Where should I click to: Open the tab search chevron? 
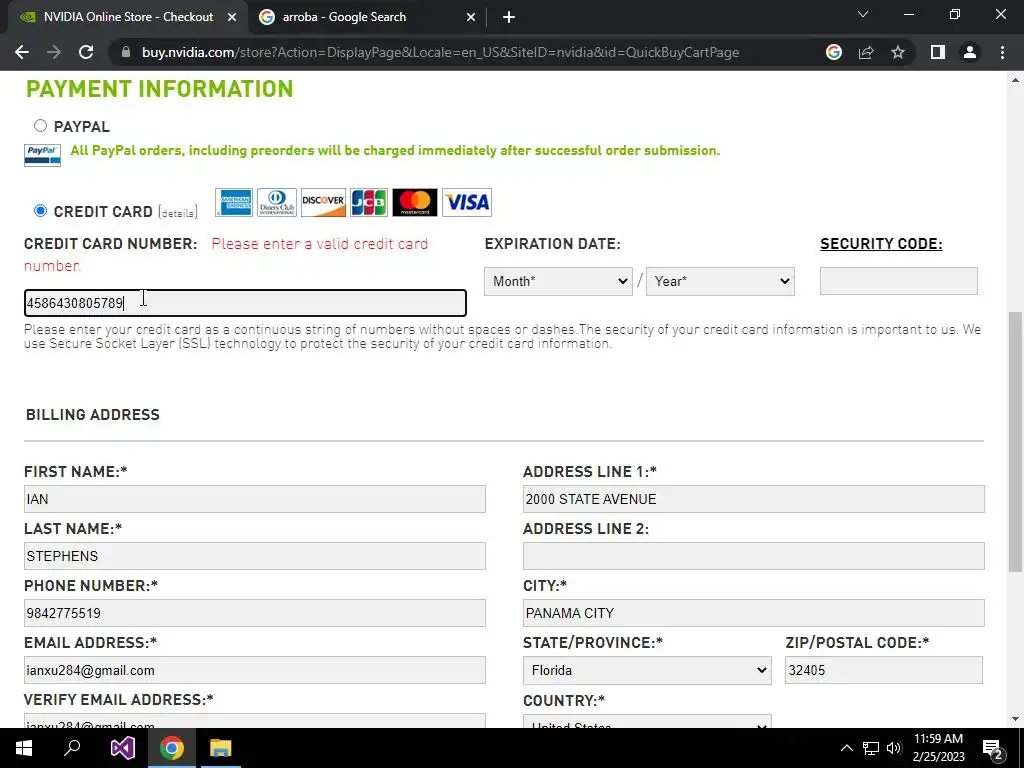(863, 14)
